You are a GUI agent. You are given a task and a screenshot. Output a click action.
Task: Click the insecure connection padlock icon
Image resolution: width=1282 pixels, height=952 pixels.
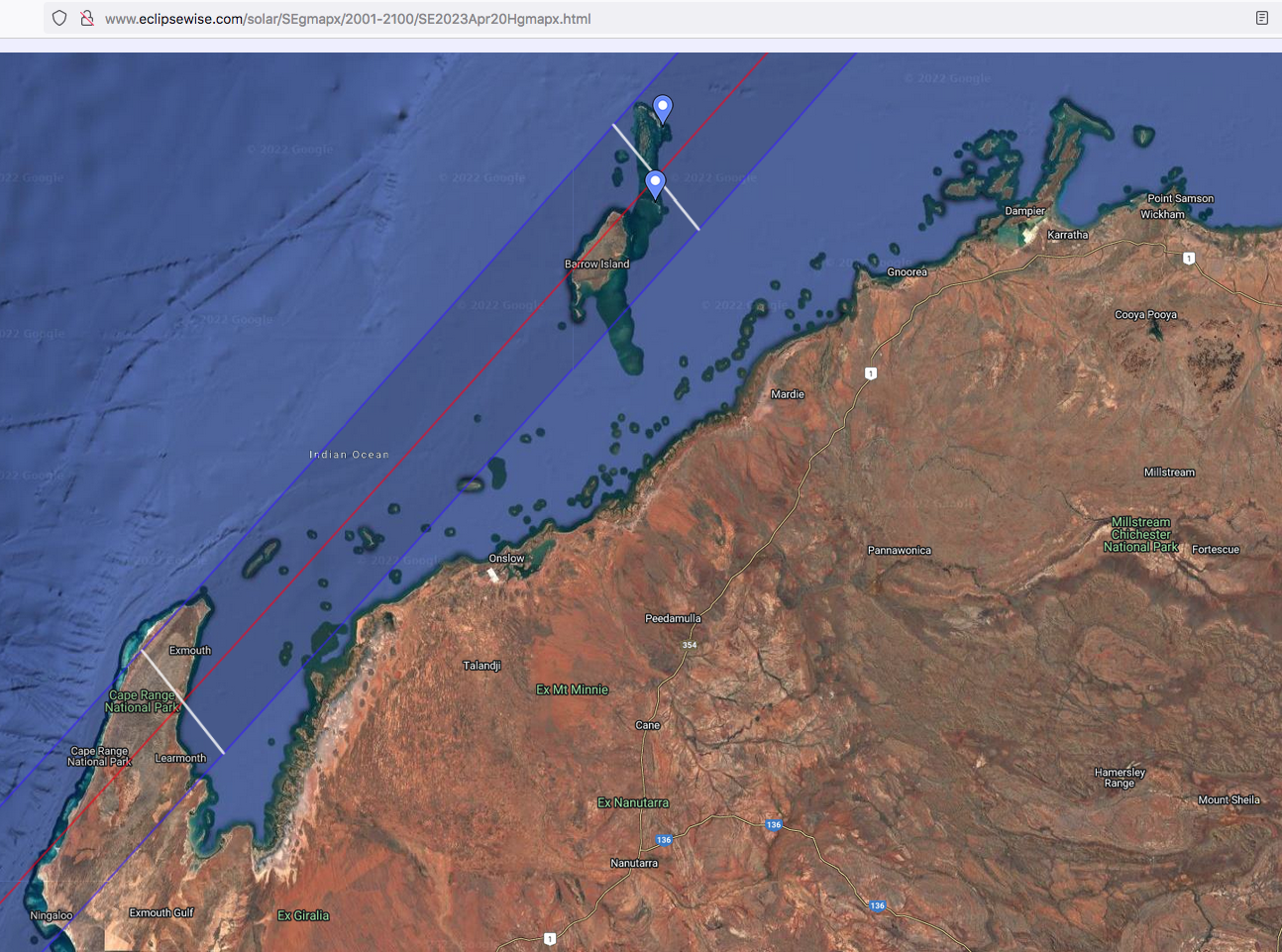[x=87, y=18]
